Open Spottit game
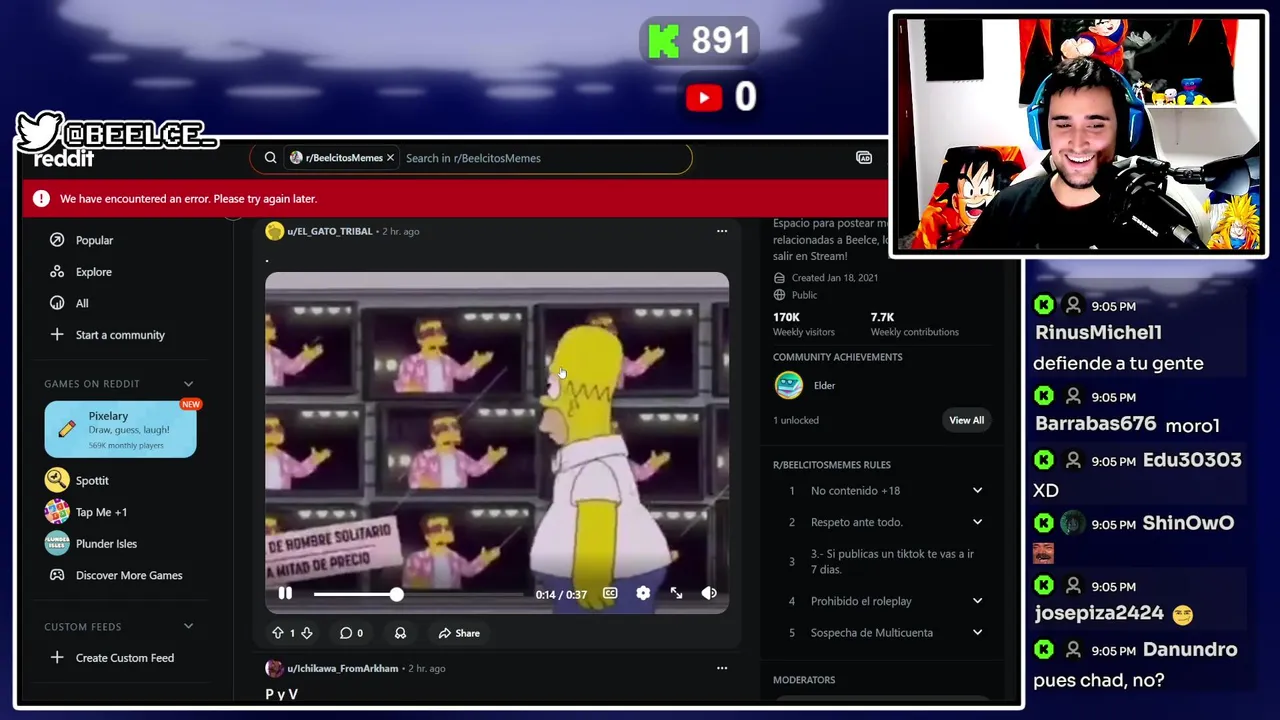The width and height of the screenshot is (1280, 720). coord(92,480)
